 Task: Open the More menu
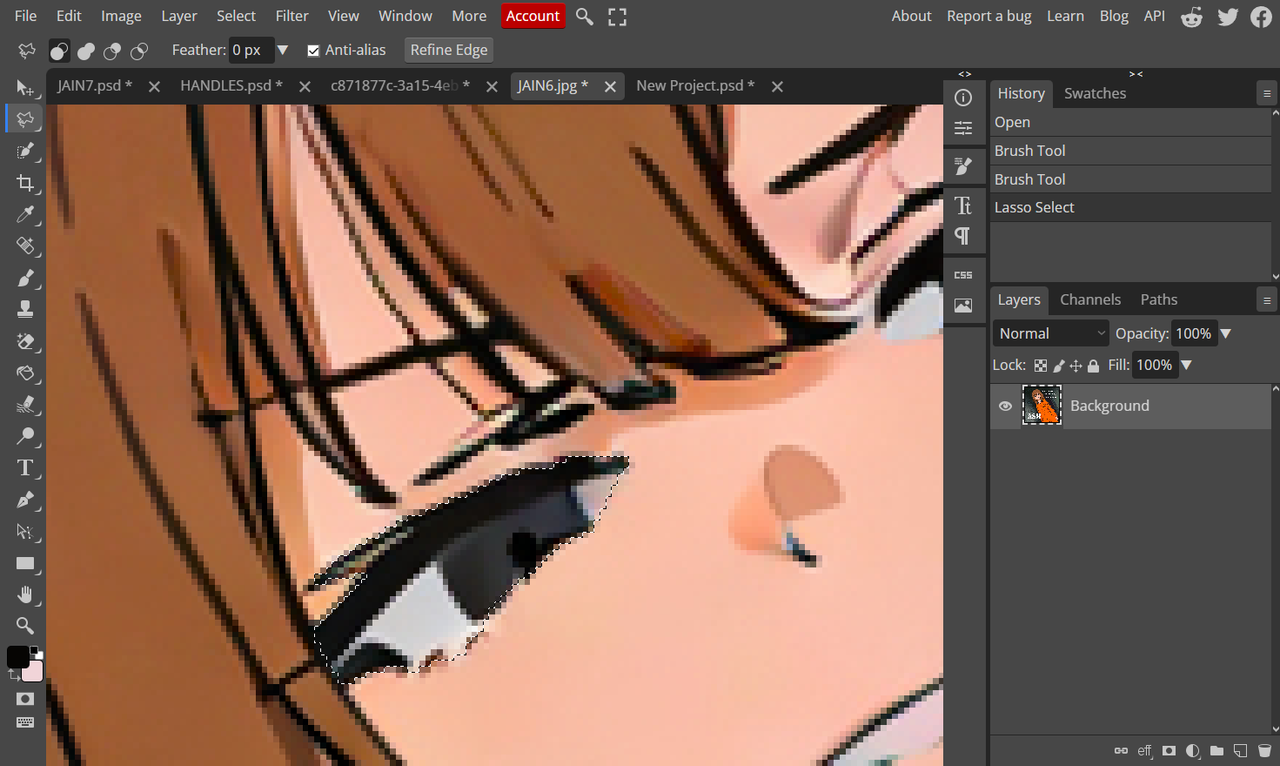click(x=469, y=16)
